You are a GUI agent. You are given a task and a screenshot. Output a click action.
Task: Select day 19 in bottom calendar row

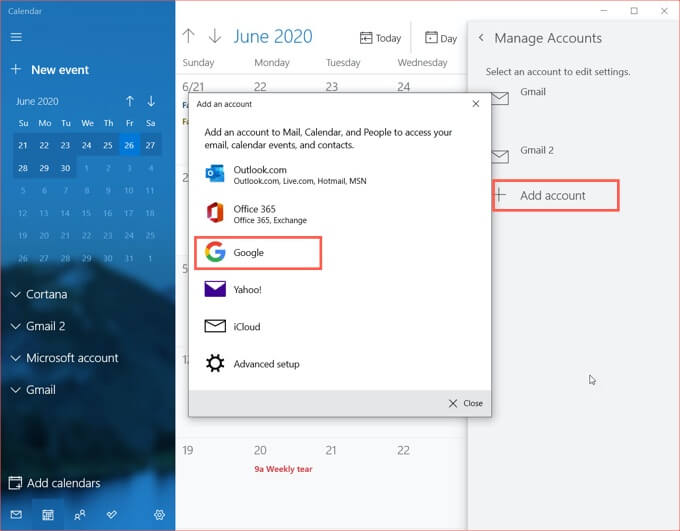point(188,450)
